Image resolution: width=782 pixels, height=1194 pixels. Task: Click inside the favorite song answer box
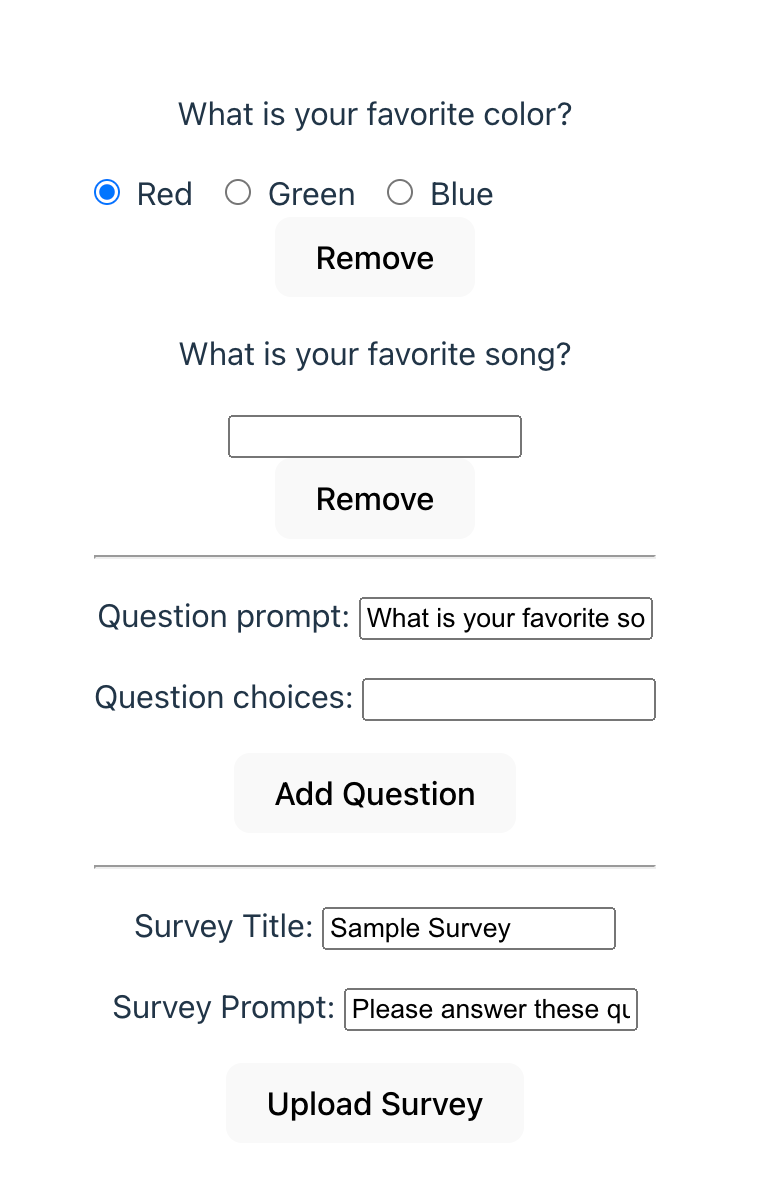(374, 436)
